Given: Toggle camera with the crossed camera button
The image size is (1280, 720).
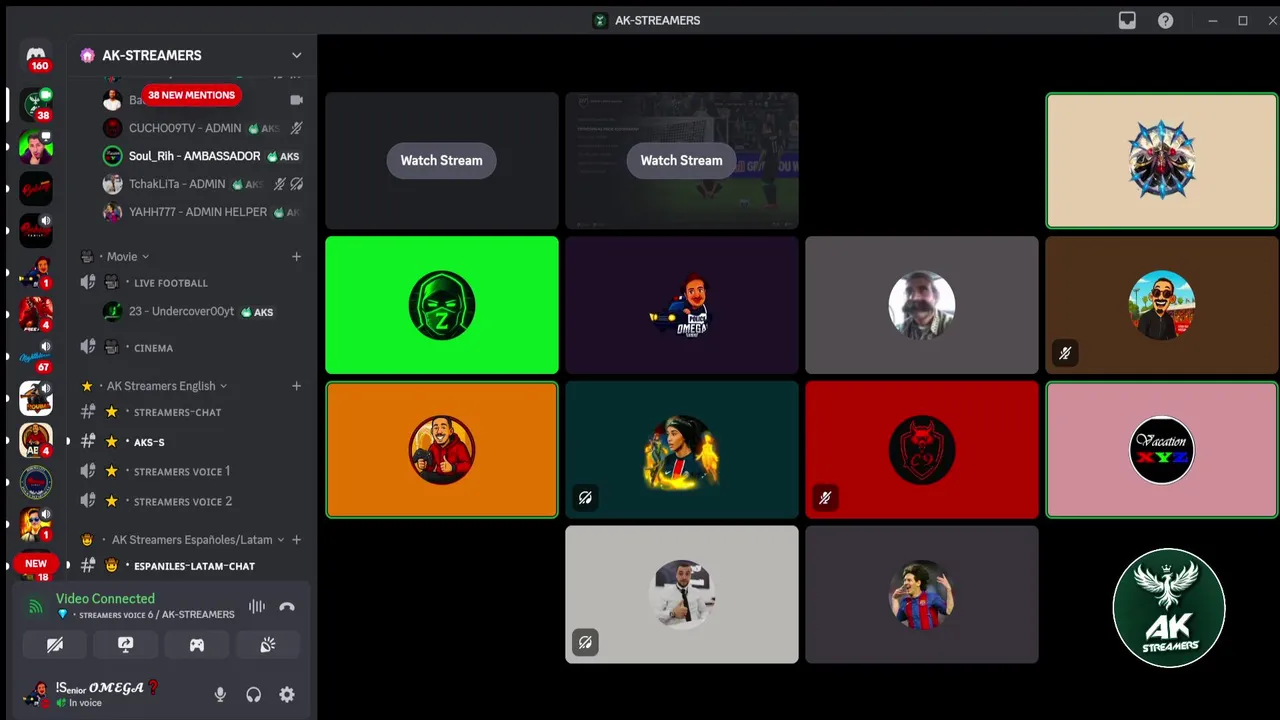Looking at the screenshot, I should click(x=55, y=645).
